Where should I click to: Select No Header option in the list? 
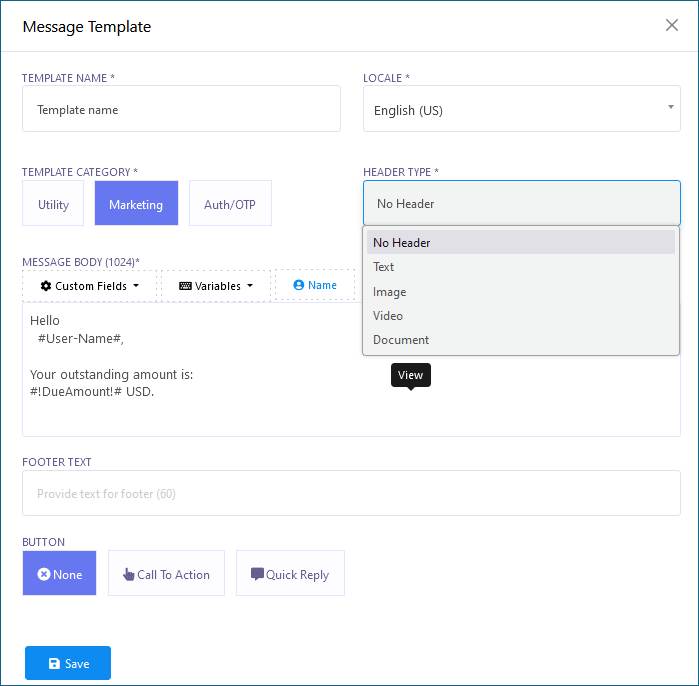click(402, 243)
